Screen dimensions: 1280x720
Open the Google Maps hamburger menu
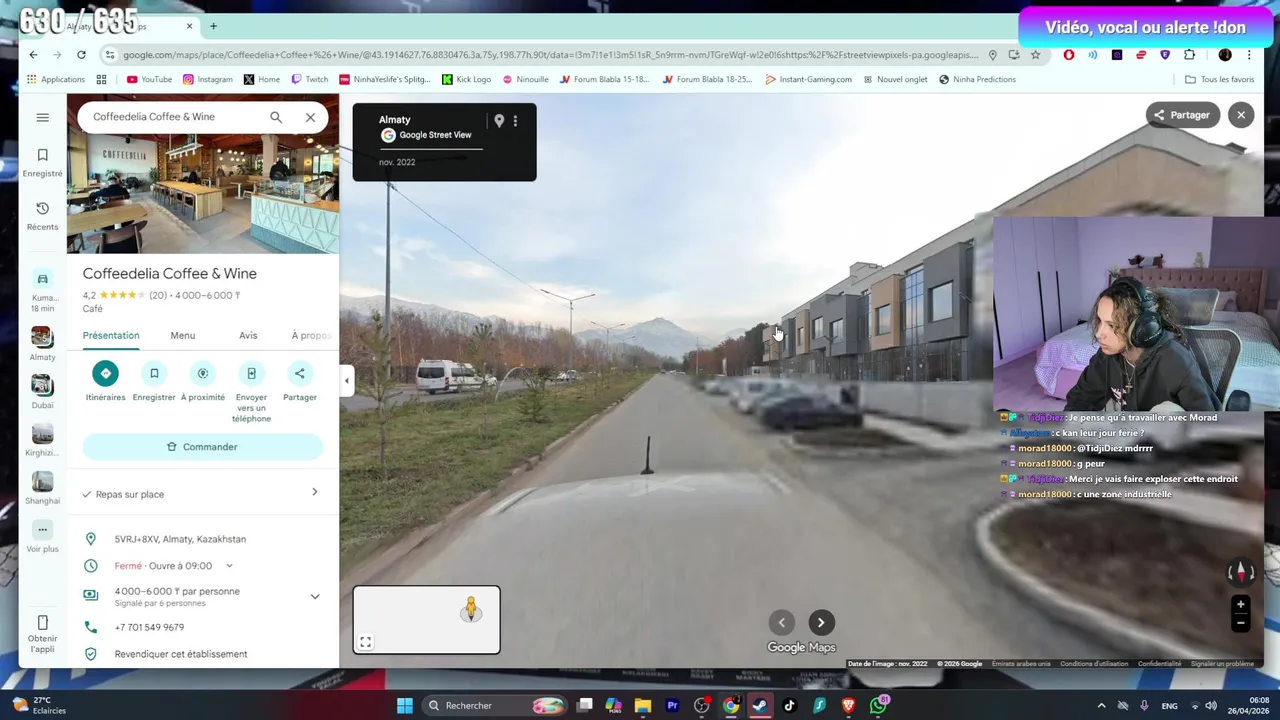[42, 117]
